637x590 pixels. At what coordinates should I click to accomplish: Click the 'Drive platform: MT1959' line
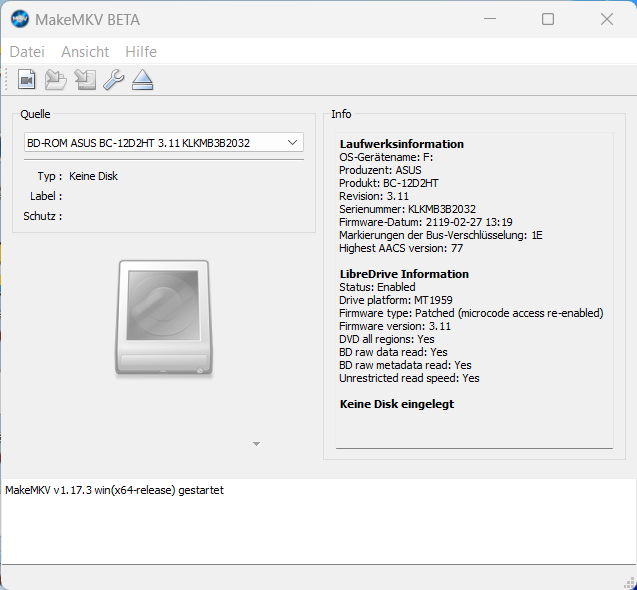point(396,300)
